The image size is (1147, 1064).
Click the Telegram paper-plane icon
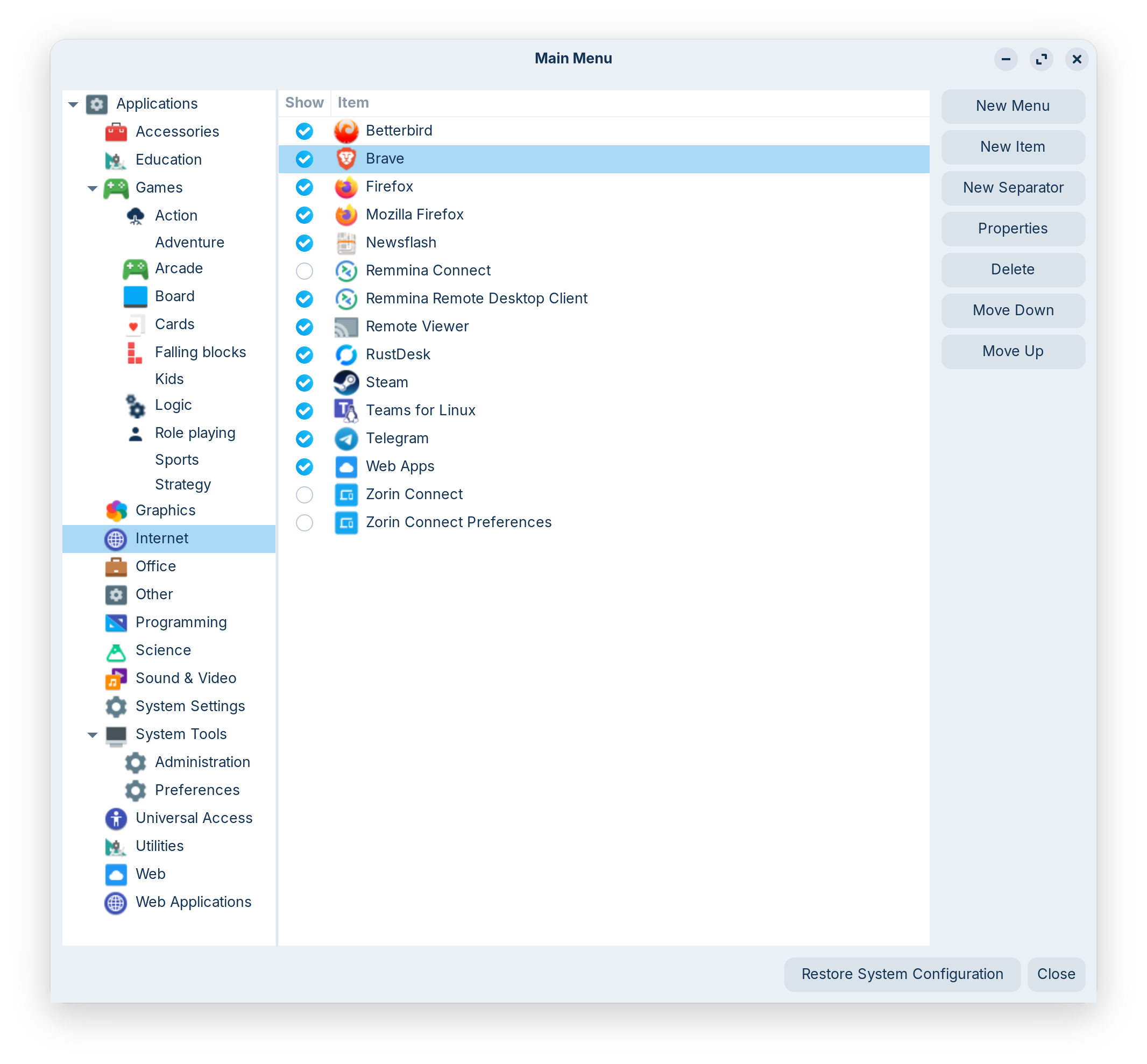pyautogui.click(x=346, y=439)
